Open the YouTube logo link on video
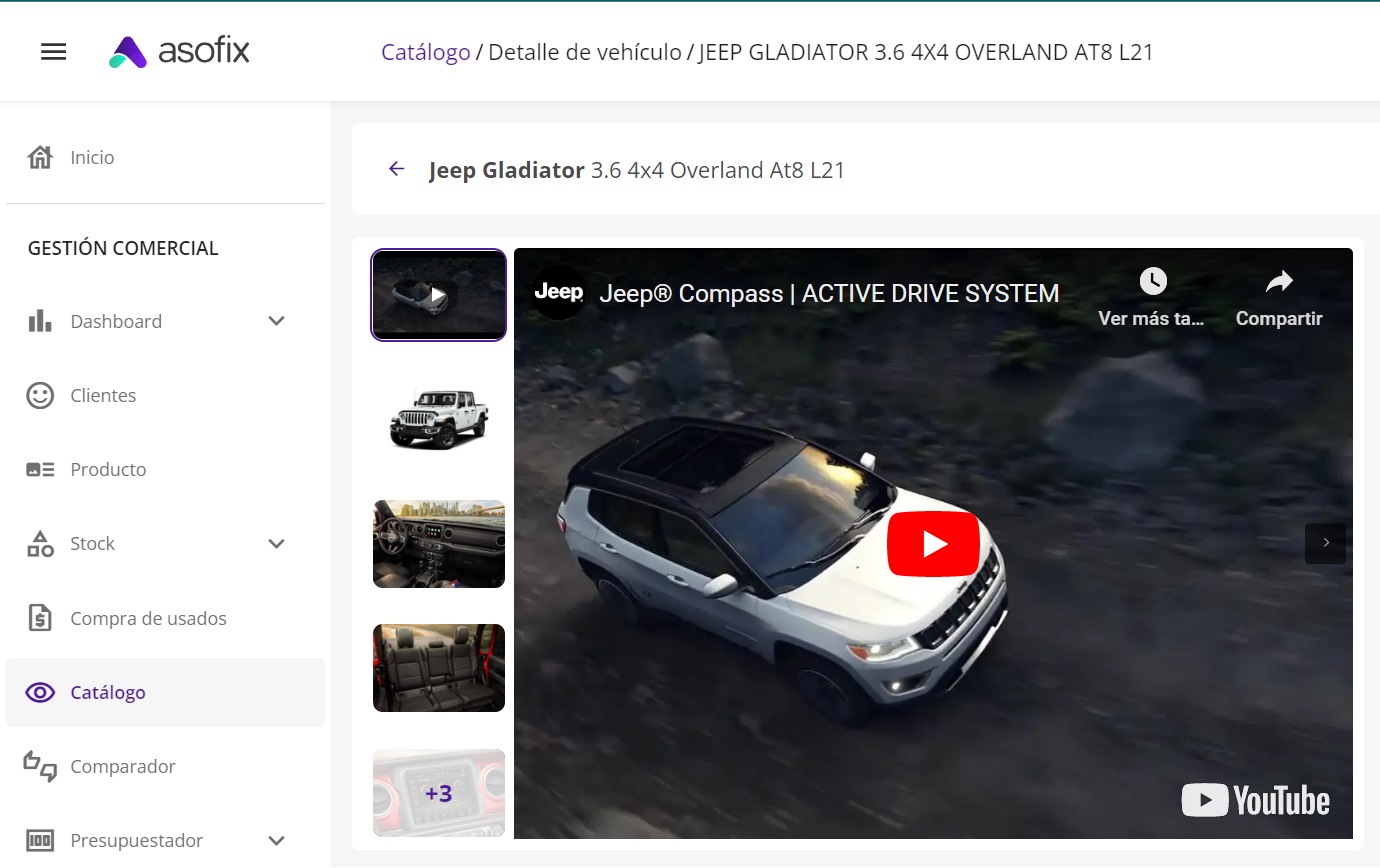This screenshot has height=868, width=1380. pyautogui.click(x=1255, y=800)
